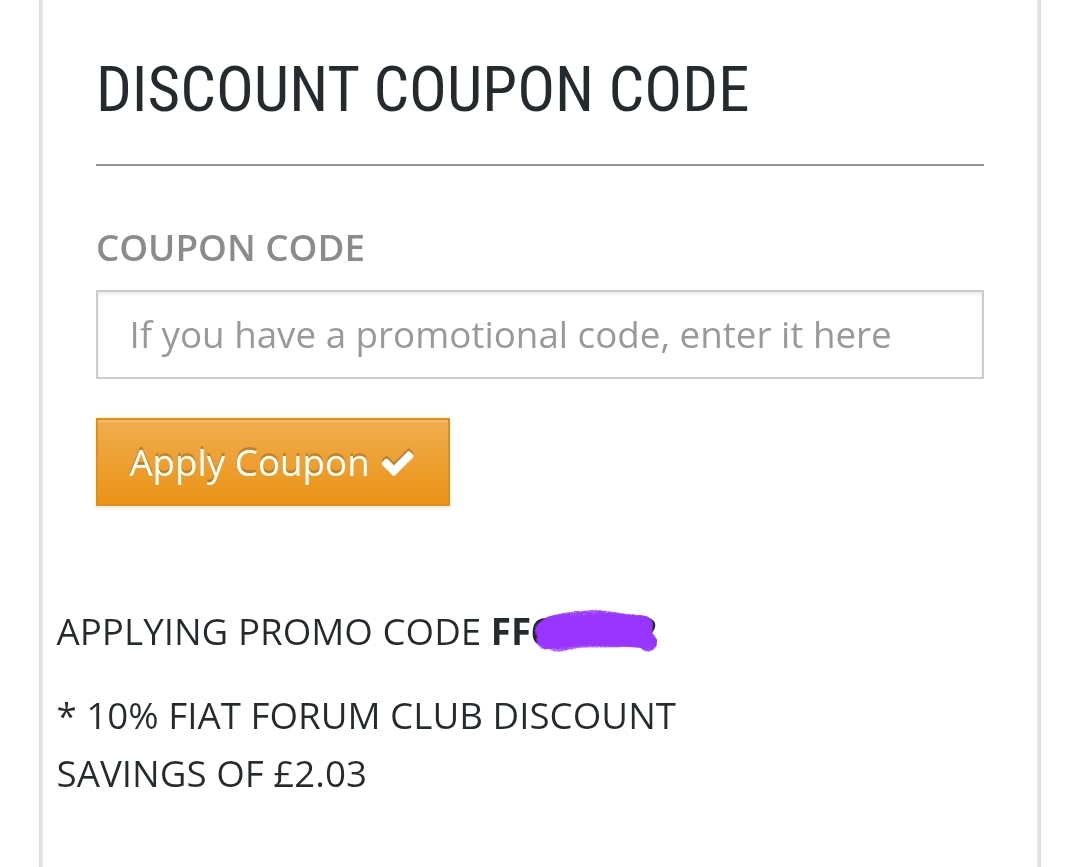Click the word DISCOUNT in the heading
This screenshot has width=1079, height=867.
227,89
